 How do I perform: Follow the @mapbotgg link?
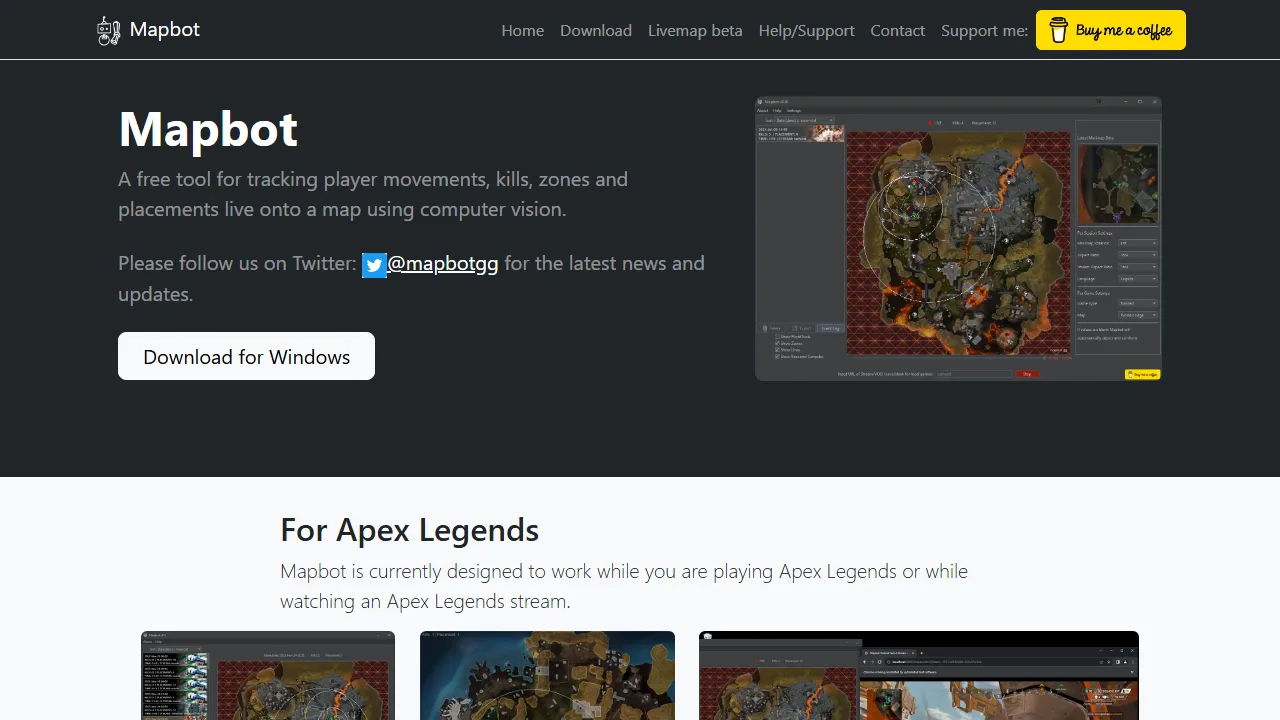(443, 263)
